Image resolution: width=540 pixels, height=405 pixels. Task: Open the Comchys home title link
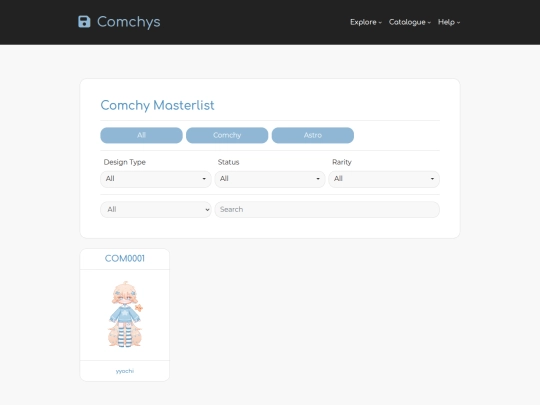128,22
